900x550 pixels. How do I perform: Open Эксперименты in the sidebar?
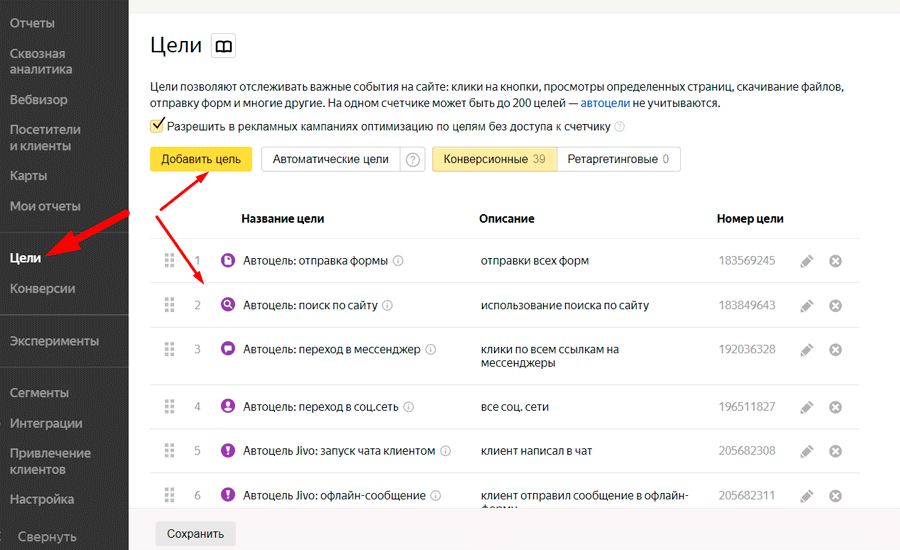click(54, 341)
